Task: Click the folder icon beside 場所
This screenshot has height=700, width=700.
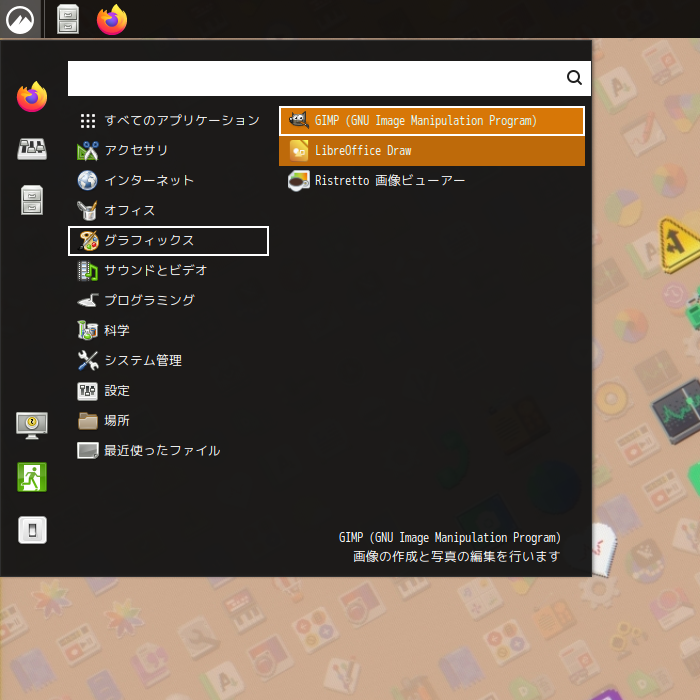Action: coord(88,421)
